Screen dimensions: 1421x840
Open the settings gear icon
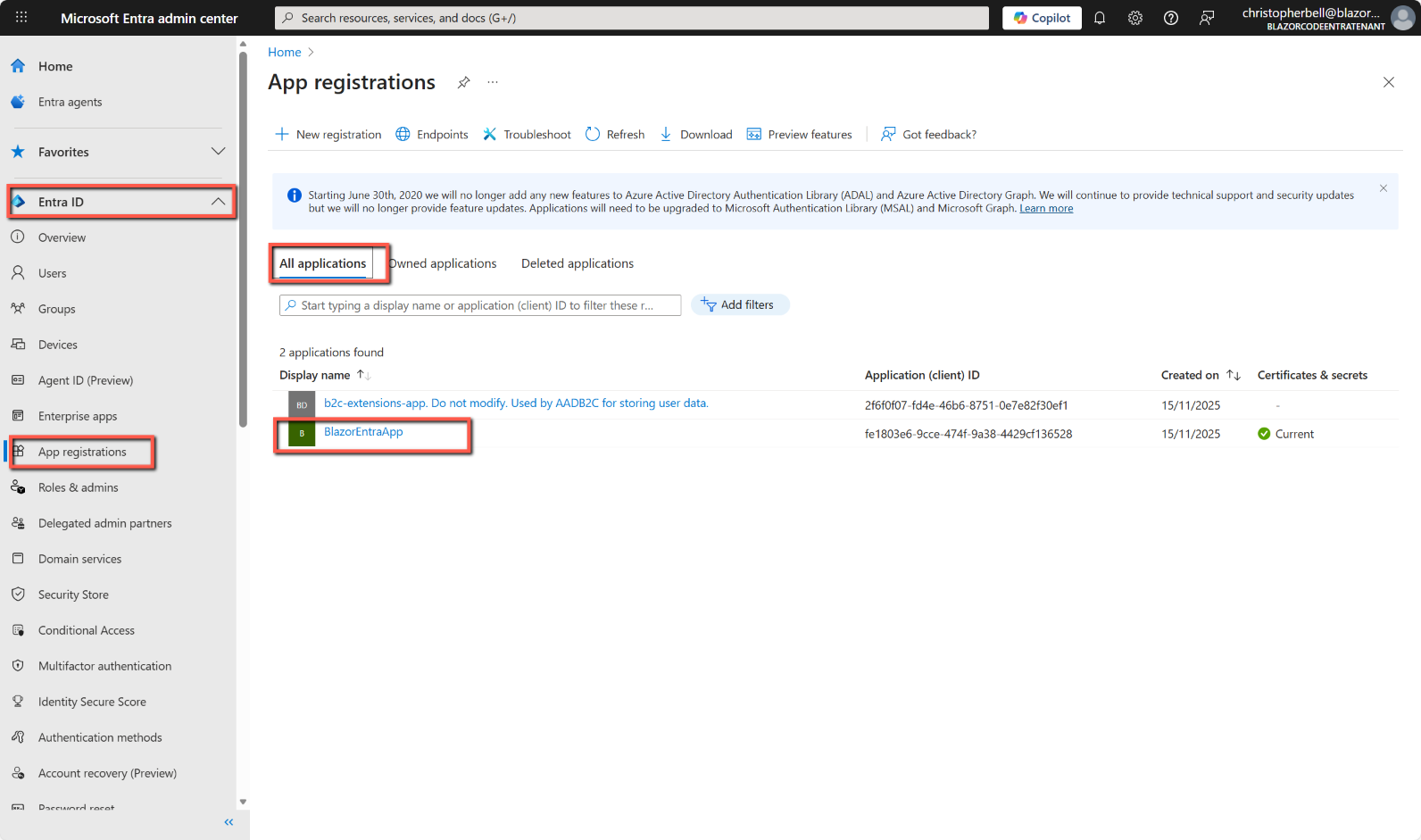(1135, 18)
